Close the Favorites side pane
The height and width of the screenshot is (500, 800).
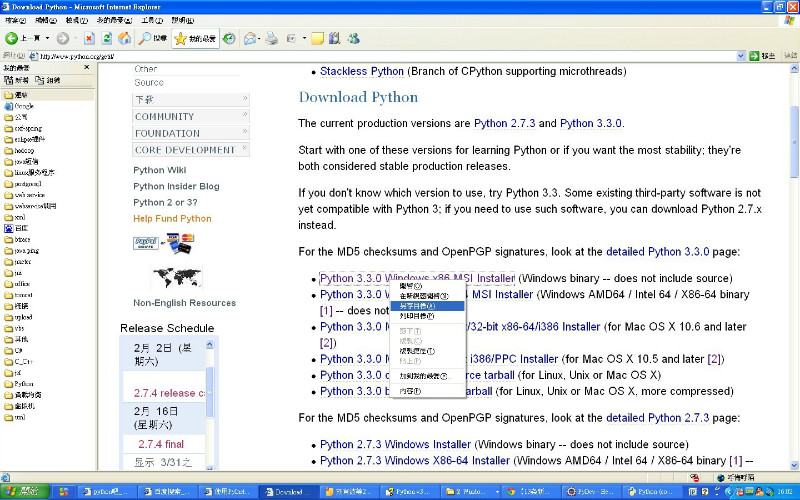[x=87, y=67]
